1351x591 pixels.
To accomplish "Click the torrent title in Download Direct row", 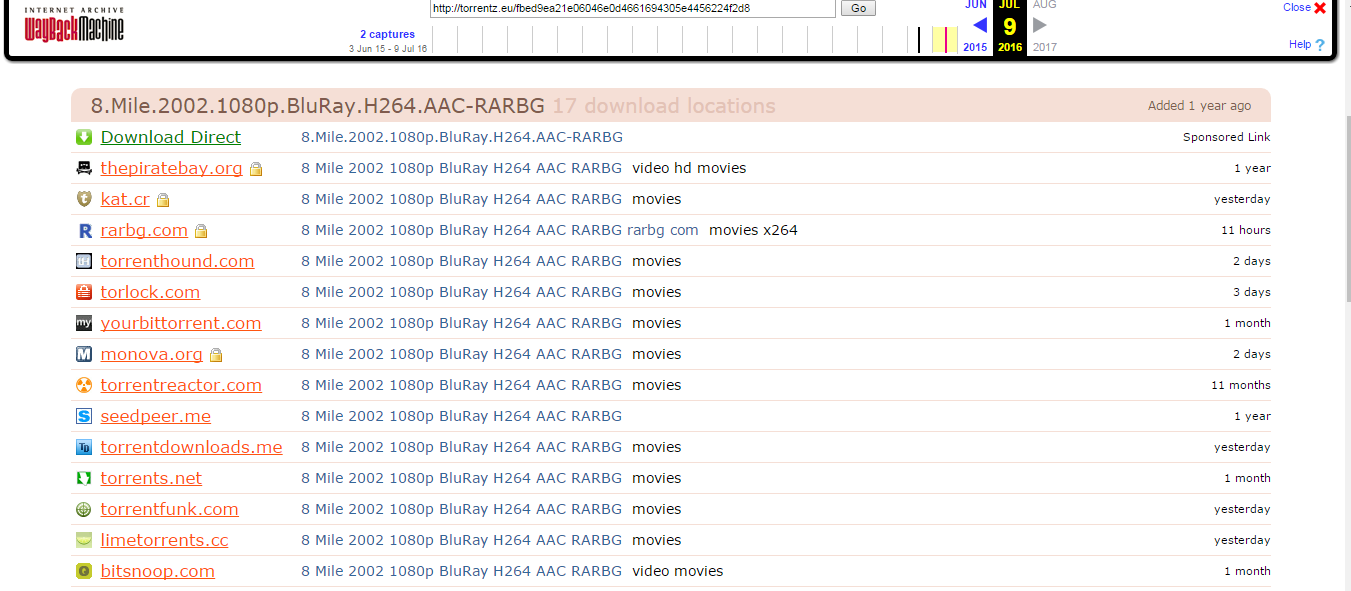I will coord(462,137).
